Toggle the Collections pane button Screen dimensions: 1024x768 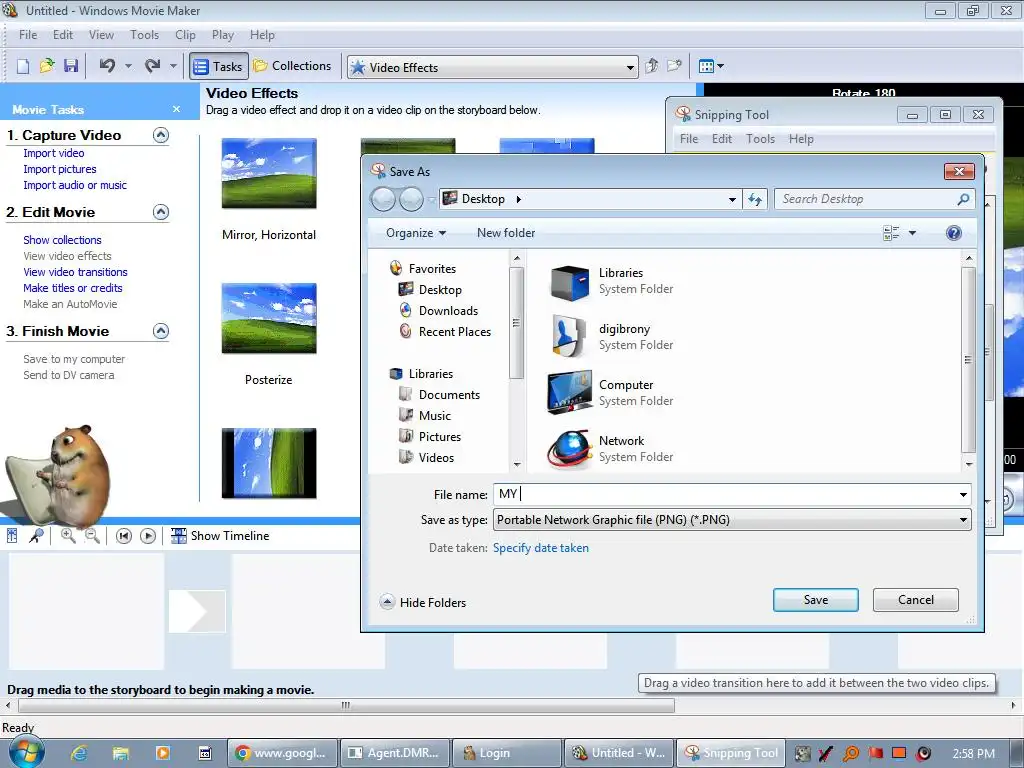point(293,66)
